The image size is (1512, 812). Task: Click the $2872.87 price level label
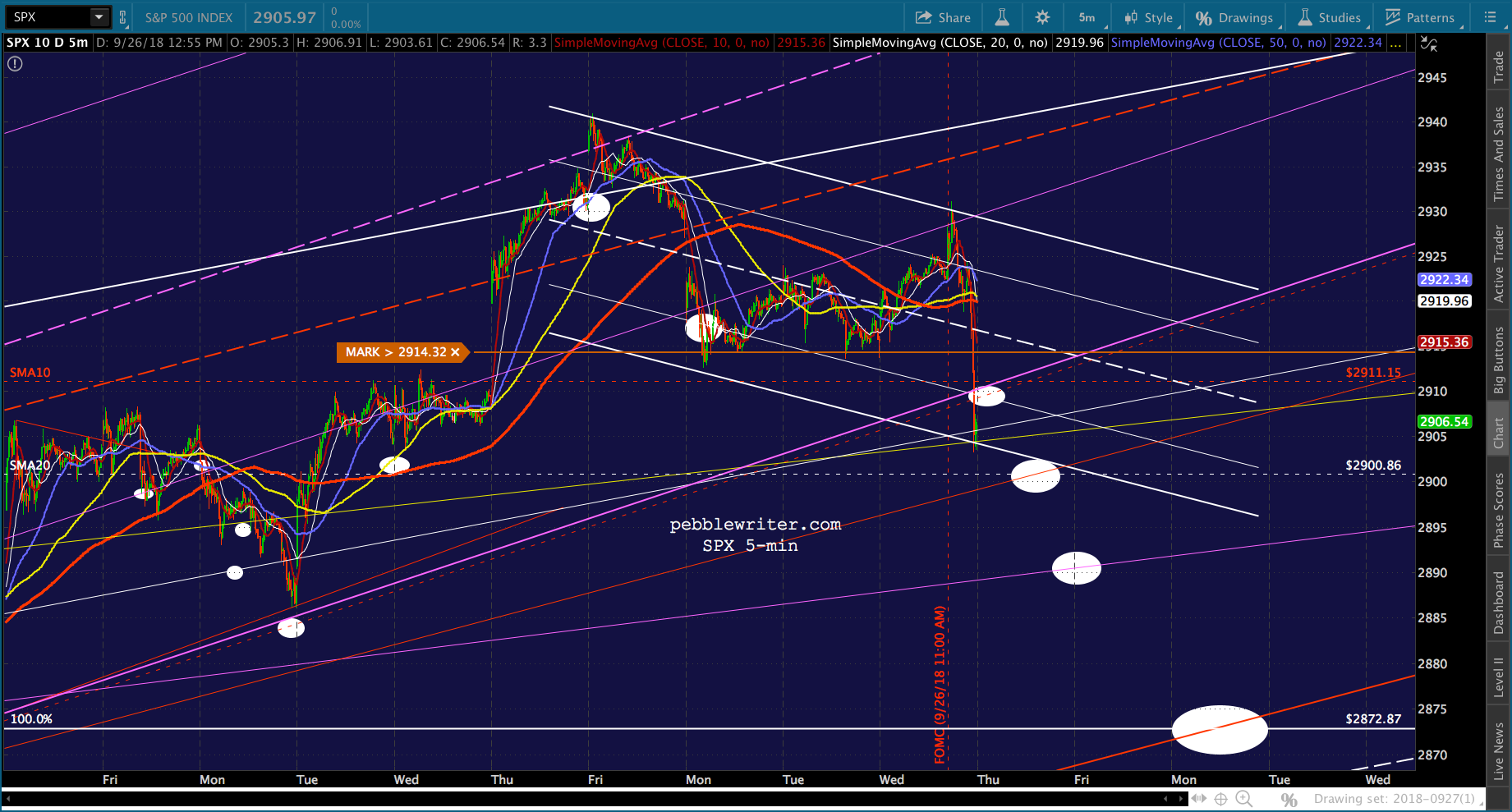pos(1373,719)
